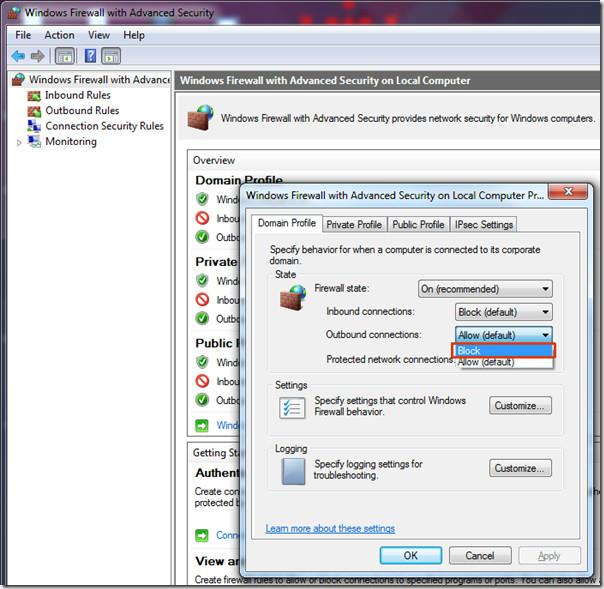Open Learn more about these settings link
The width and height of the screenshot is (604, 589).
pos(330,529)
